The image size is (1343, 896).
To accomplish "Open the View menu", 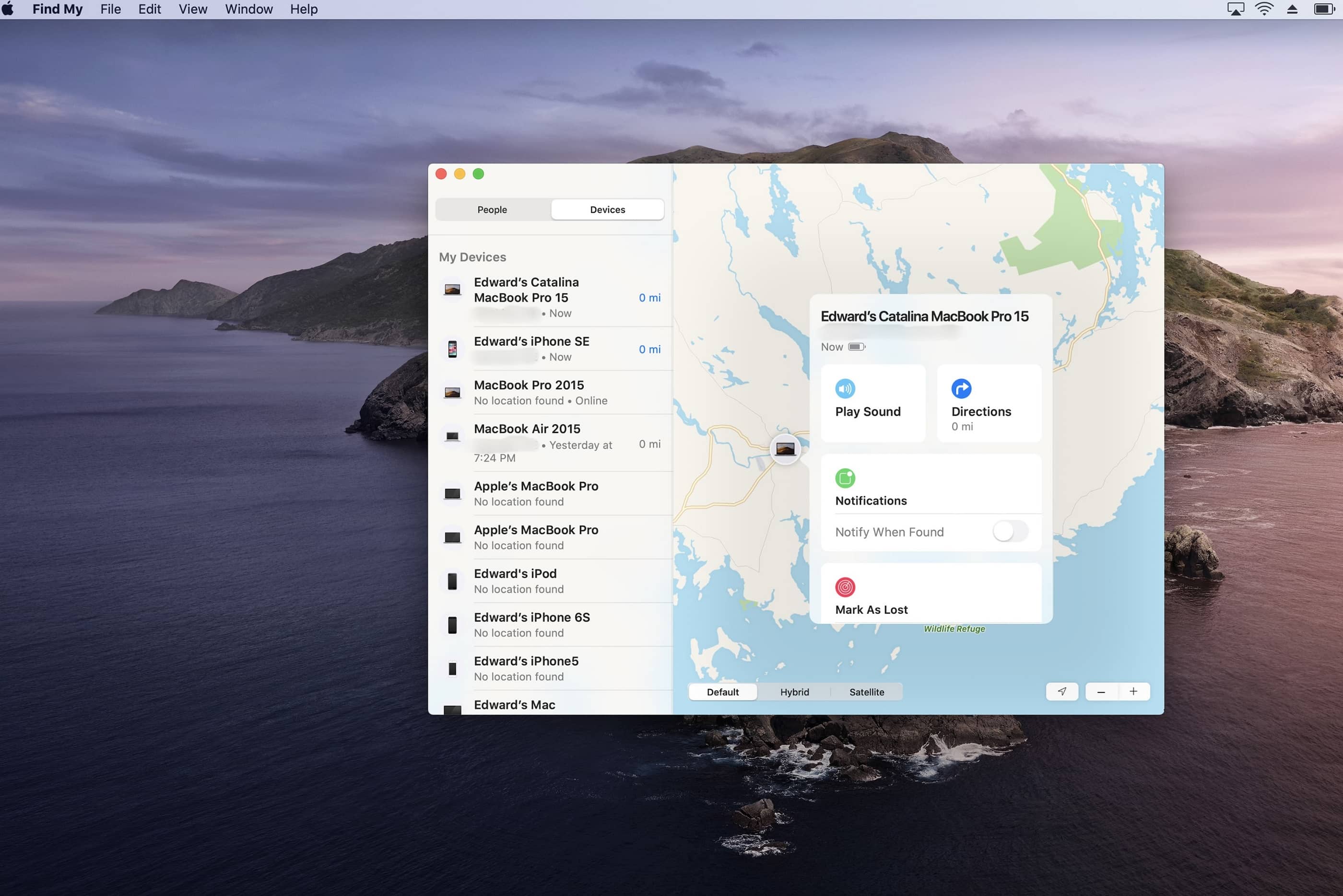I will coord(193,9).
